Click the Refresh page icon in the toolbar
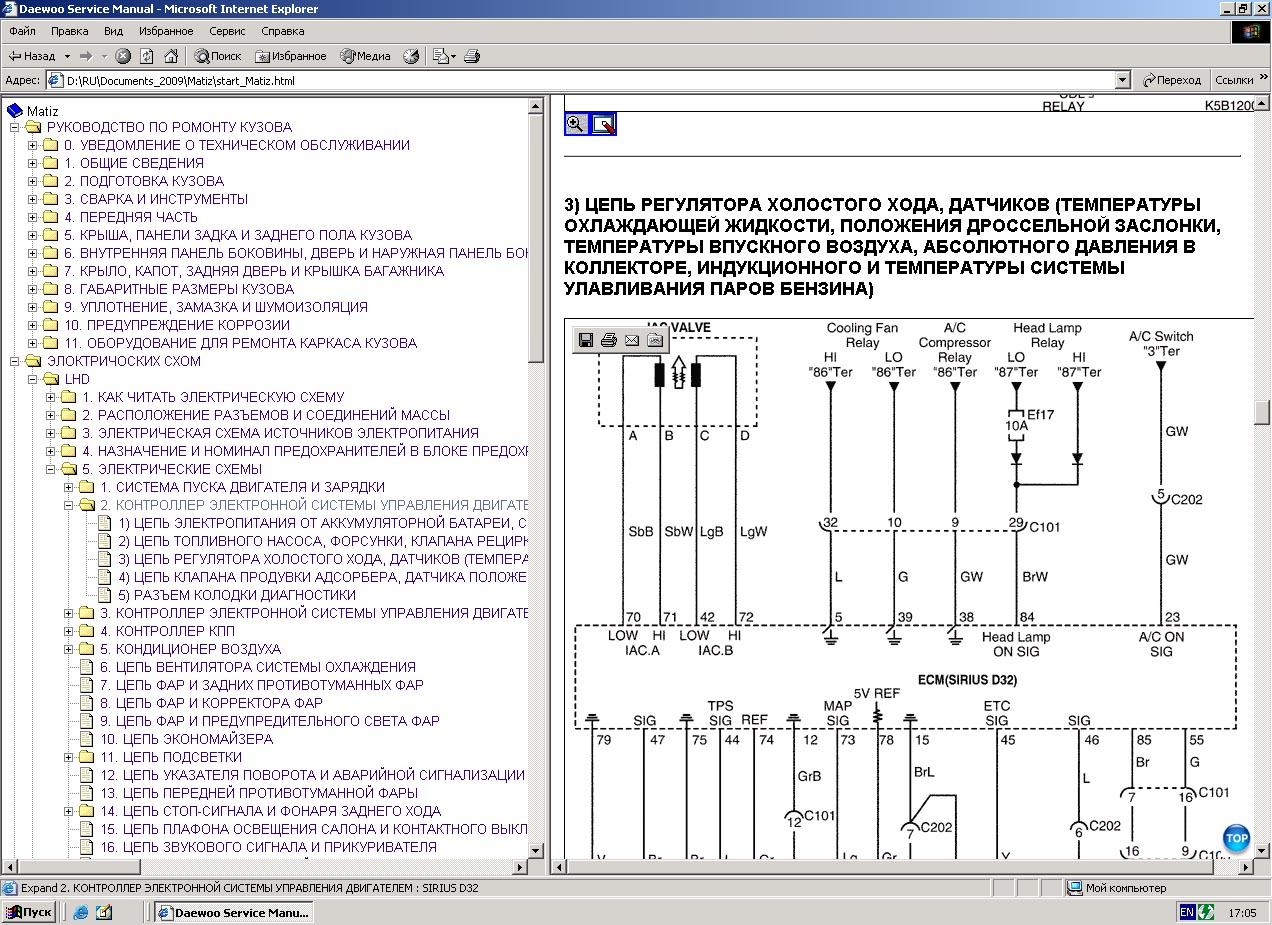The image size is (1272, 925). (147, 56)
